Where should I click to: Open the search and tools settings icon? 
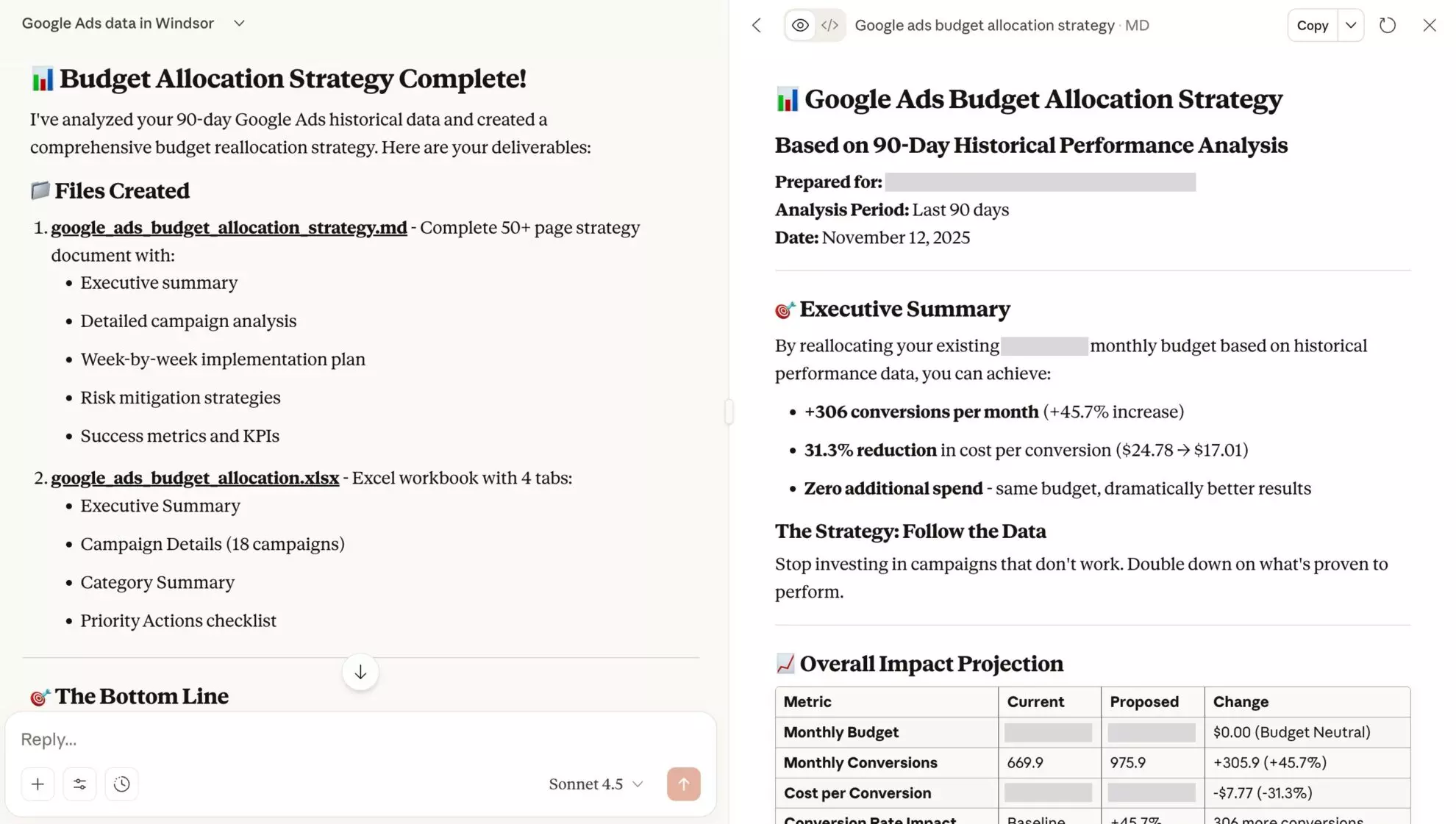coord(79,784)
